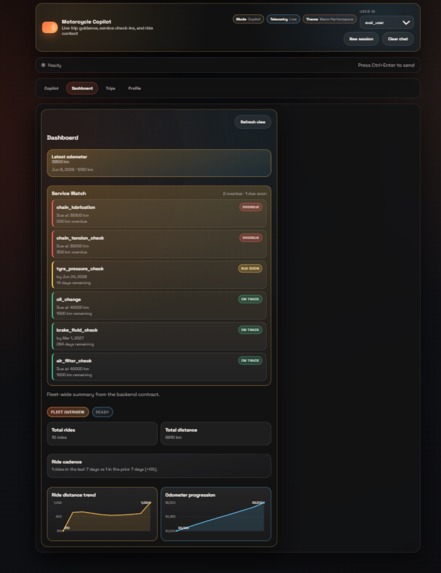Click the Ready status dot
Image resolution: width=441 pixels, height=573 pixels.
(43, 65)
